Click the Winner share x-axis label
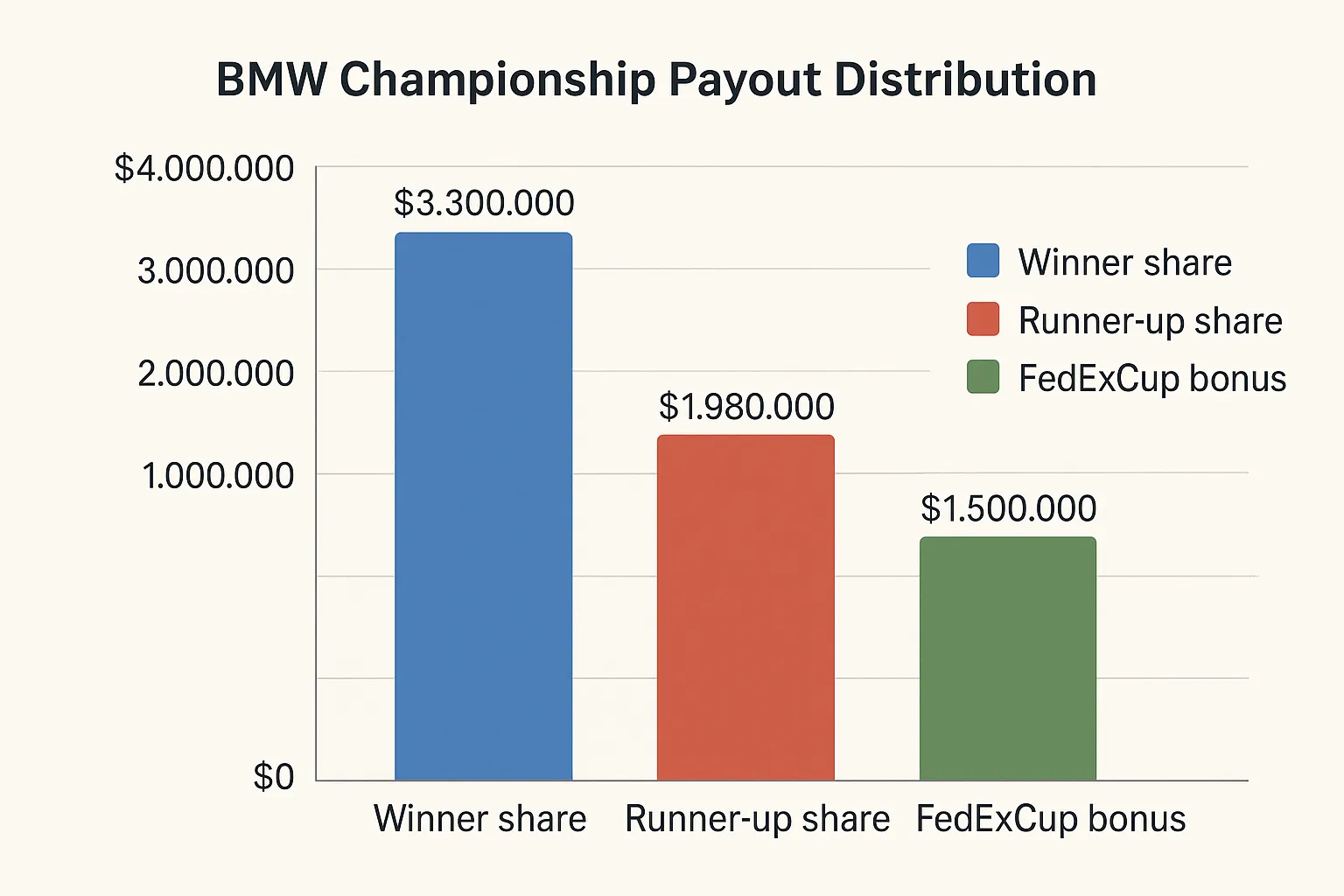Viewport: 1344px width, 896px height. (479, 819)
